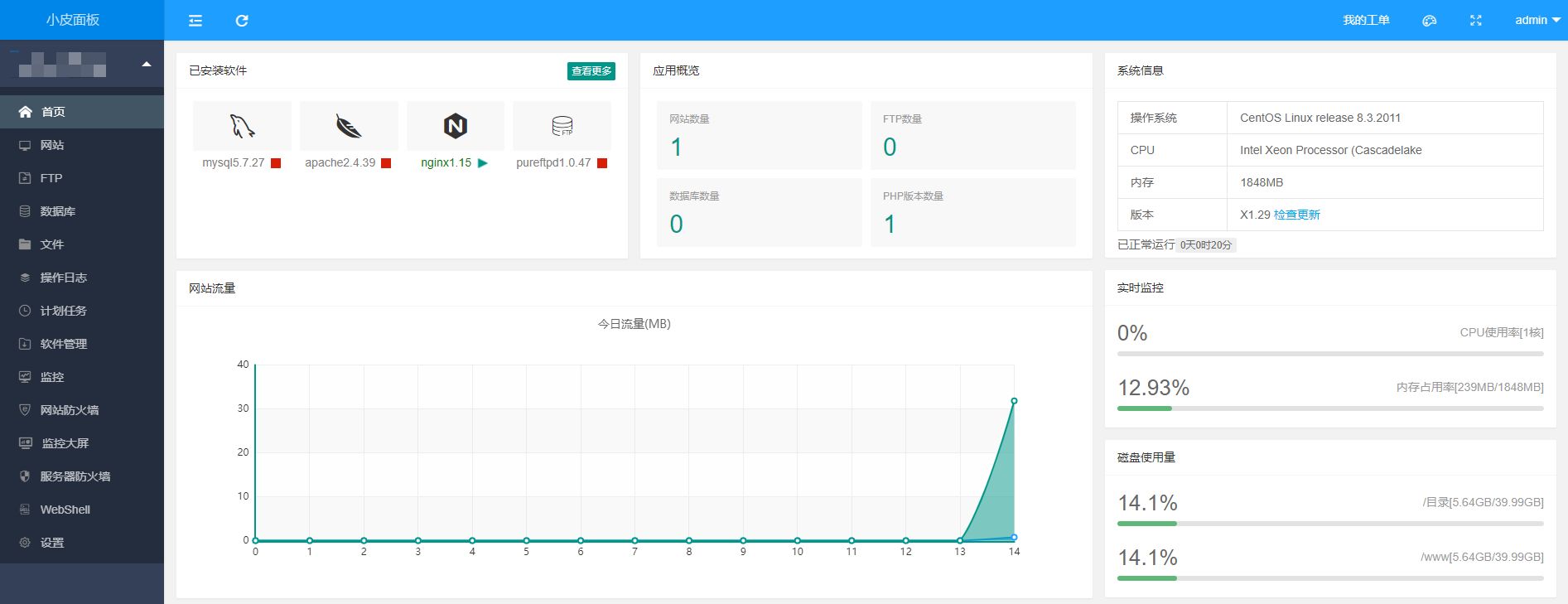Collapse the server selector arrow in sidebar
The height and width of the screenshot is (604, 1568).
tap(147, 64)
